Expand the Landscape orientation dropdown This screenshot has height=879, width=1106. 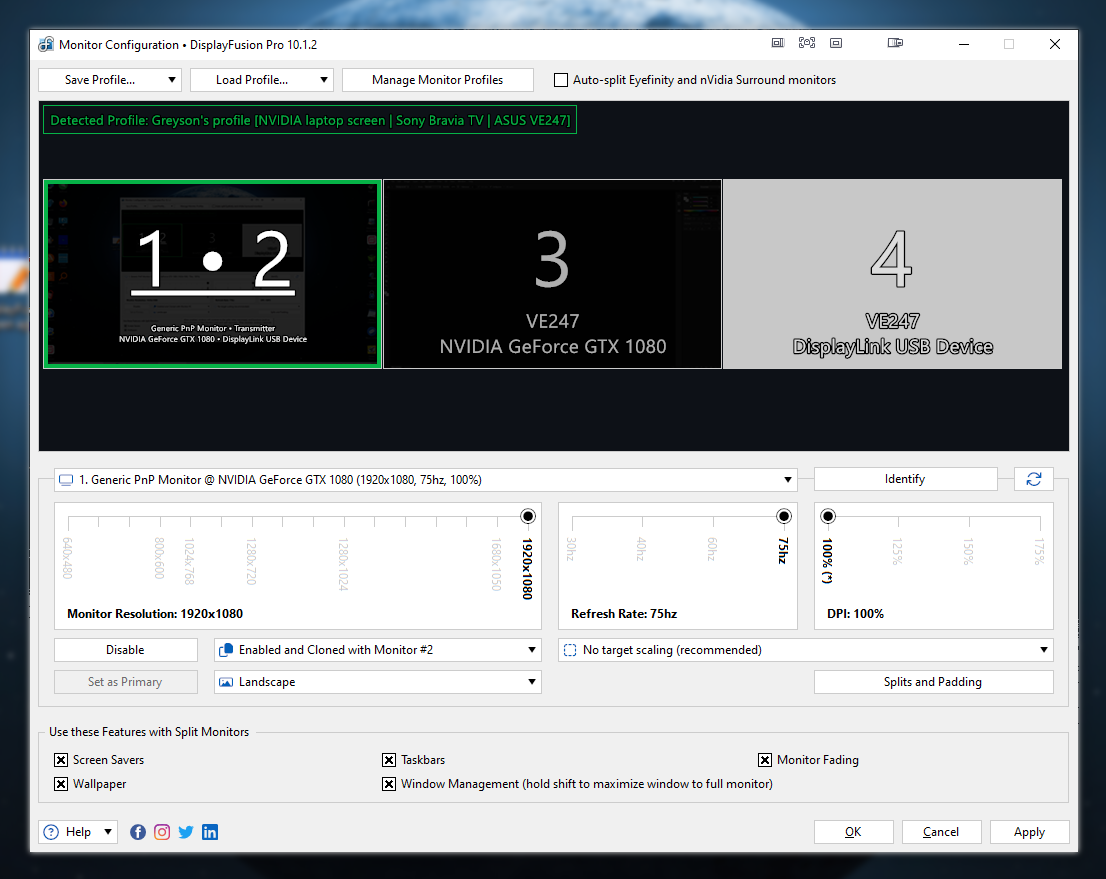coord(532,682)
